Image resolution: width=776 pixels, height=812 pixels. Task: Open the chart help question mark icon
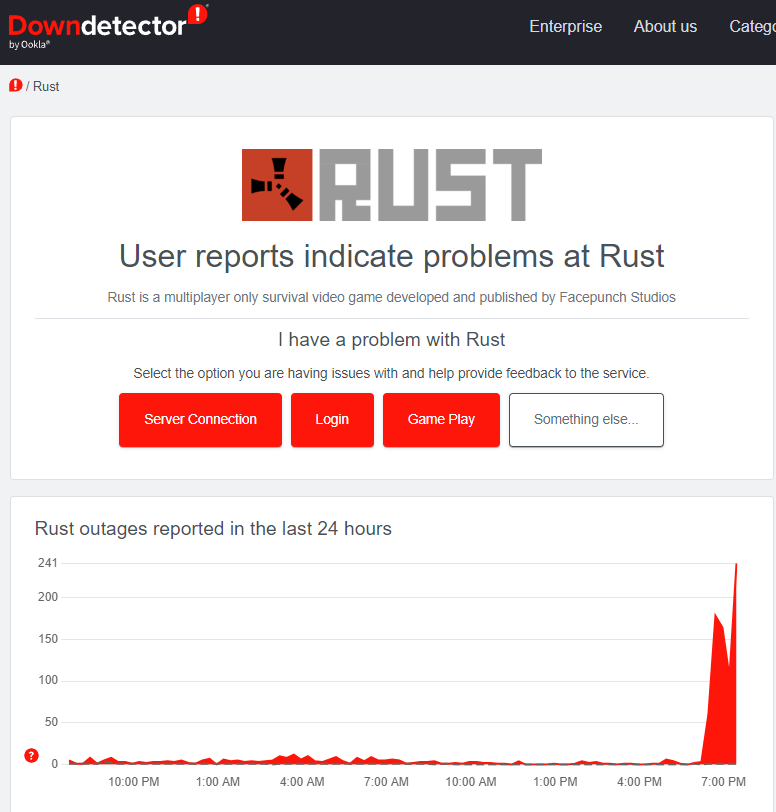[32, 756]
